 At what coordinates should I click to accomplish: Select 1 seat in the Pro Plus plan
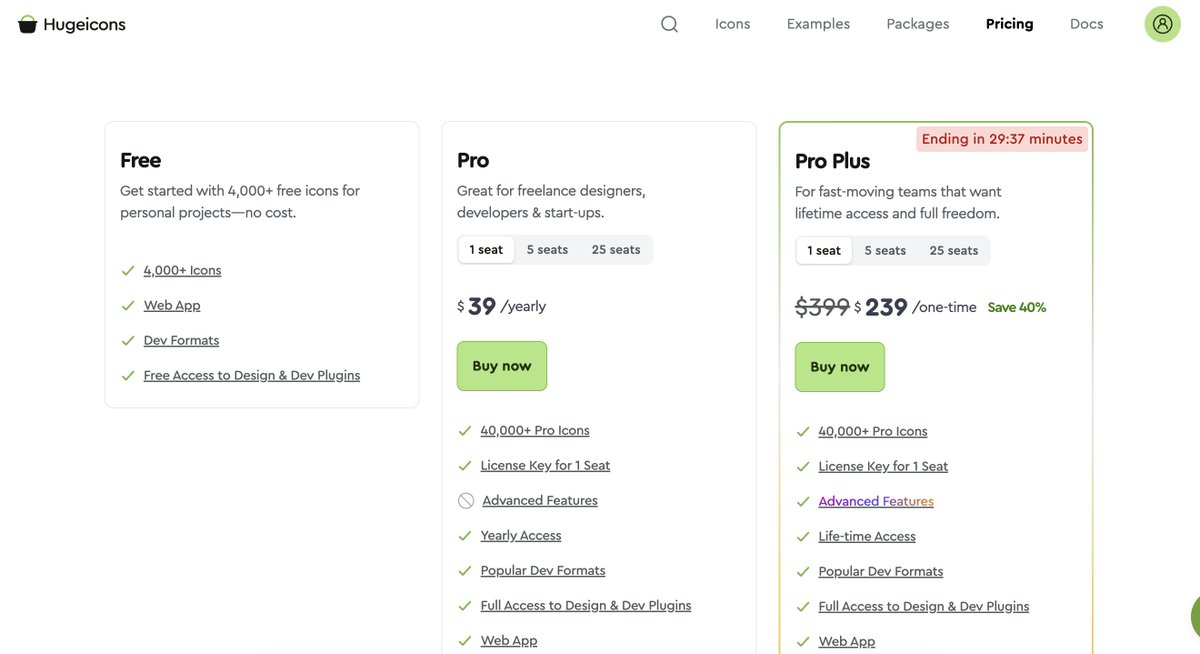coord(824,251)
